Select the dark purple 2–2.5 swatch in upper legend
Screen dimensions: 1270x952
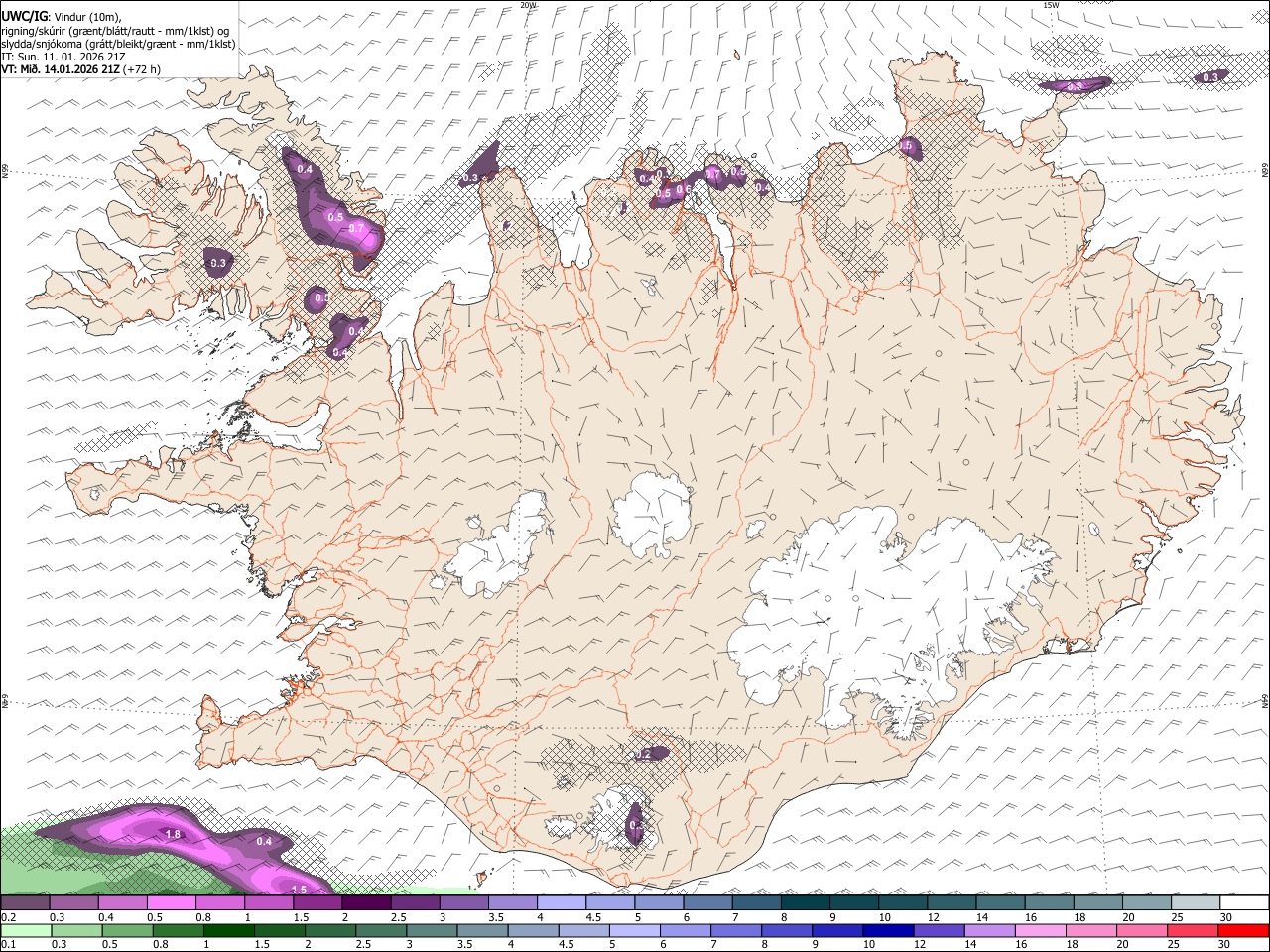click(x=367, y=903)
